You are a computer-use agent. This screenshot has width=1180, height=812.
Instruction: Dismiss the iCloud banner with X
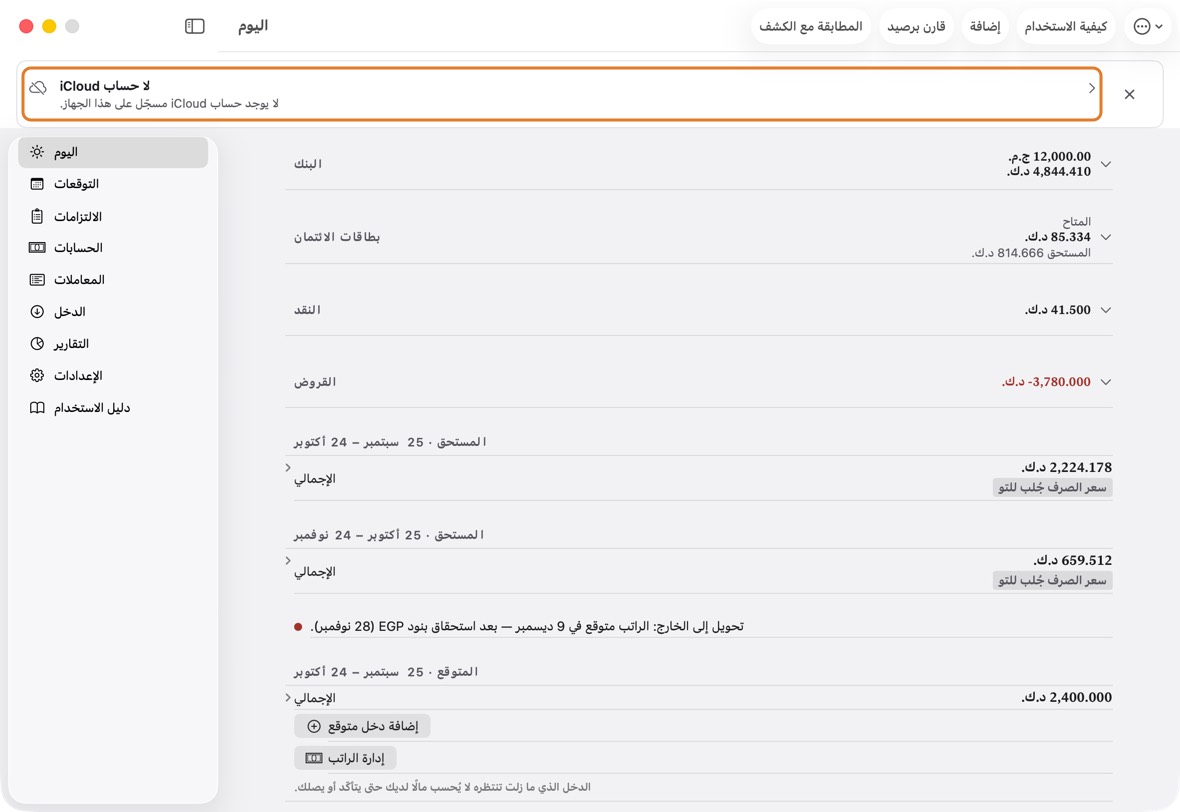pos(1129,94)
